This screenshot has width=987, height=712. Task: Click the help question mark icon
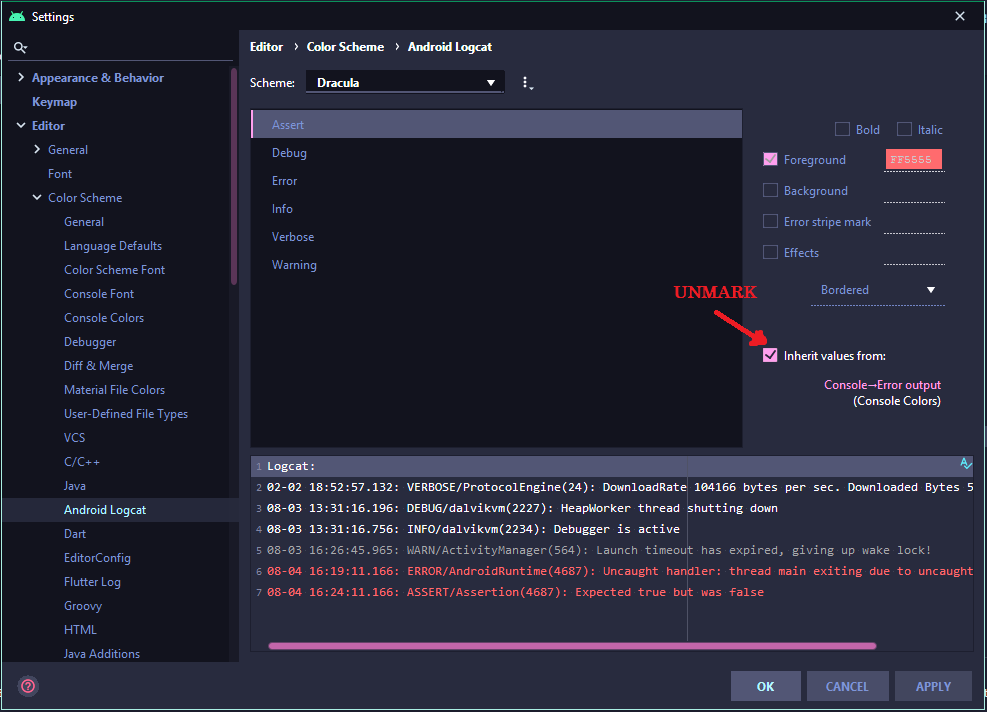(x=28, y=686)
